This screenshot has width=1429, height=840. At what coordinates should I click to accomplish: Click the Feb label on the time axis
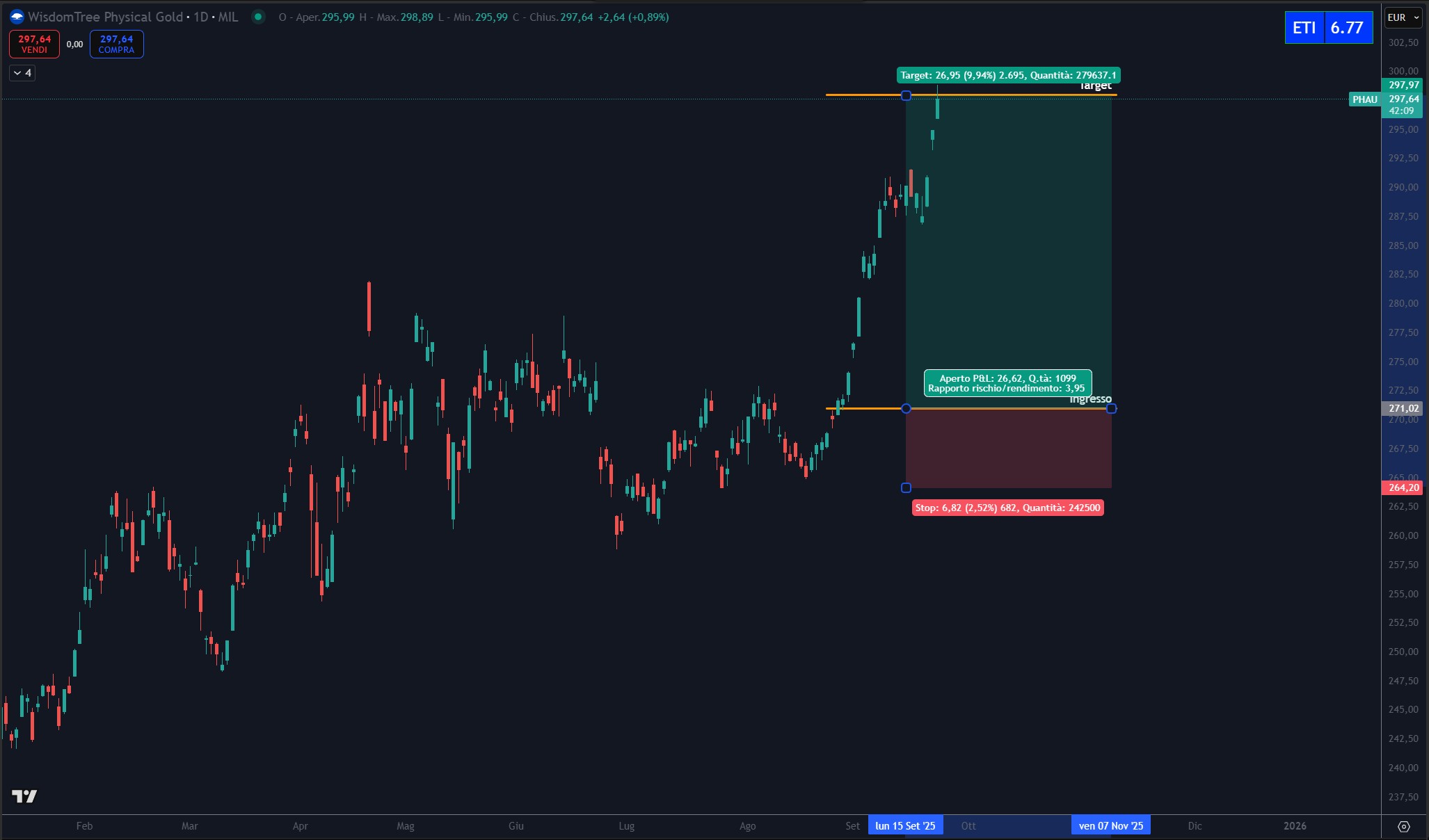pyautogui.click(x=84, y=826)
